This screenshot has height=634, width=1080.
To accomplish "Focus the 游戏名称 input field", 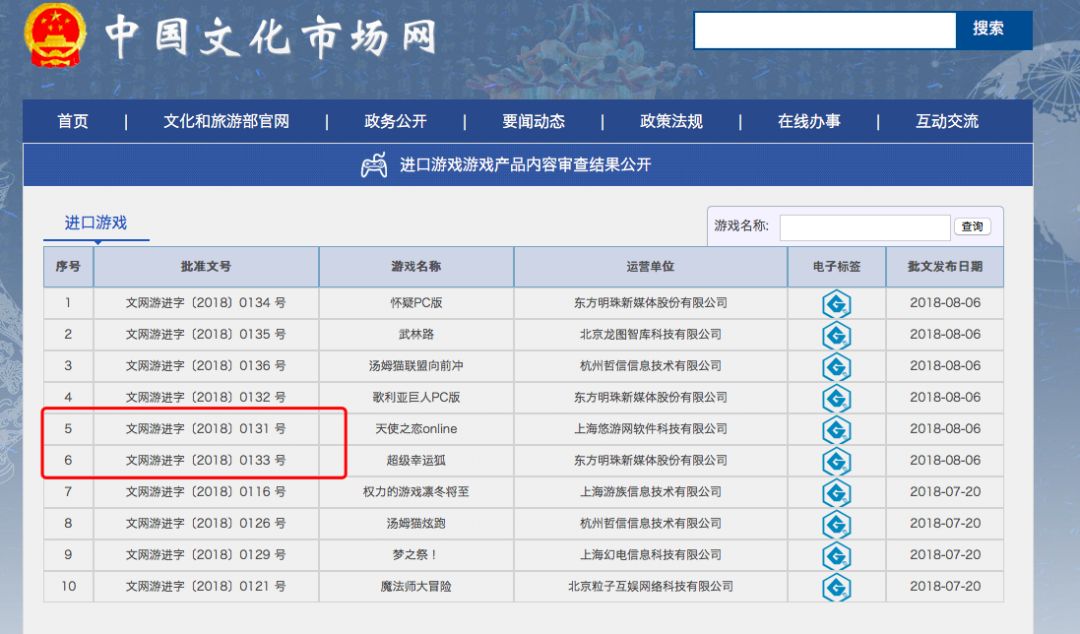I will click(x=864, y=227).
